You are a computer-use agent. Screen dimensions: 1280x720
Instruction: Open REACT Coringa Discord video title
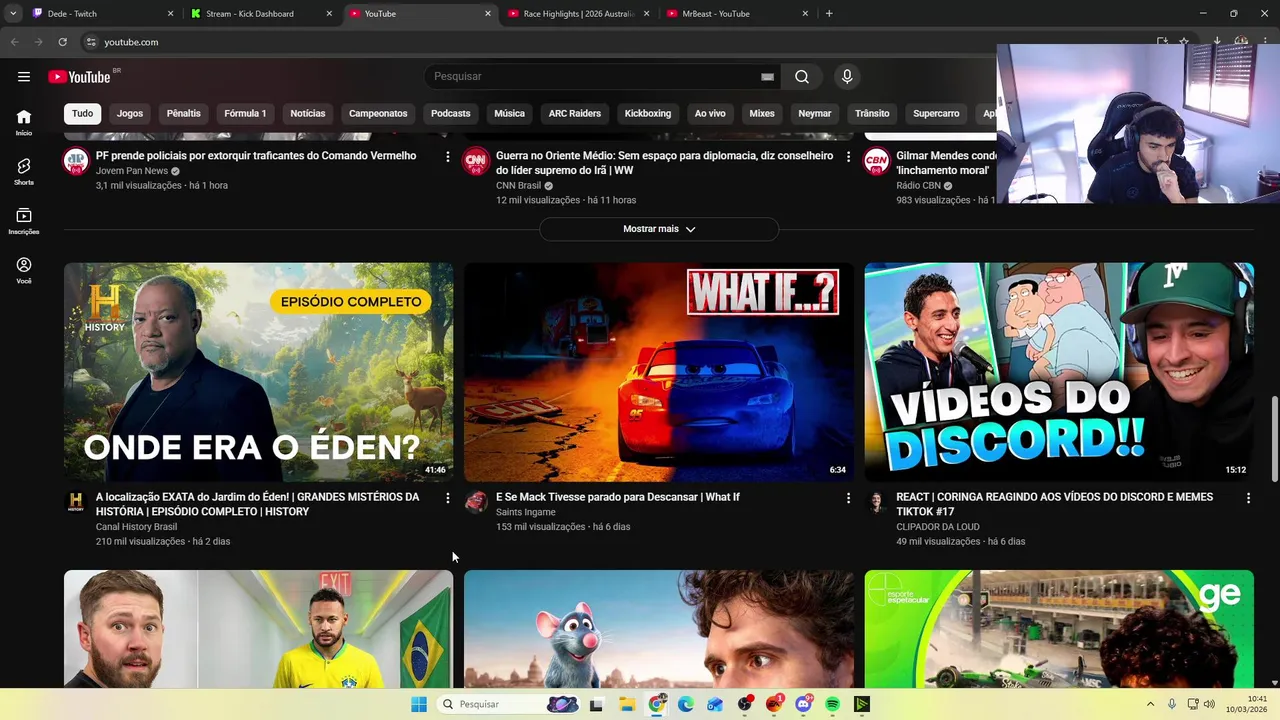coord(1054,505)
